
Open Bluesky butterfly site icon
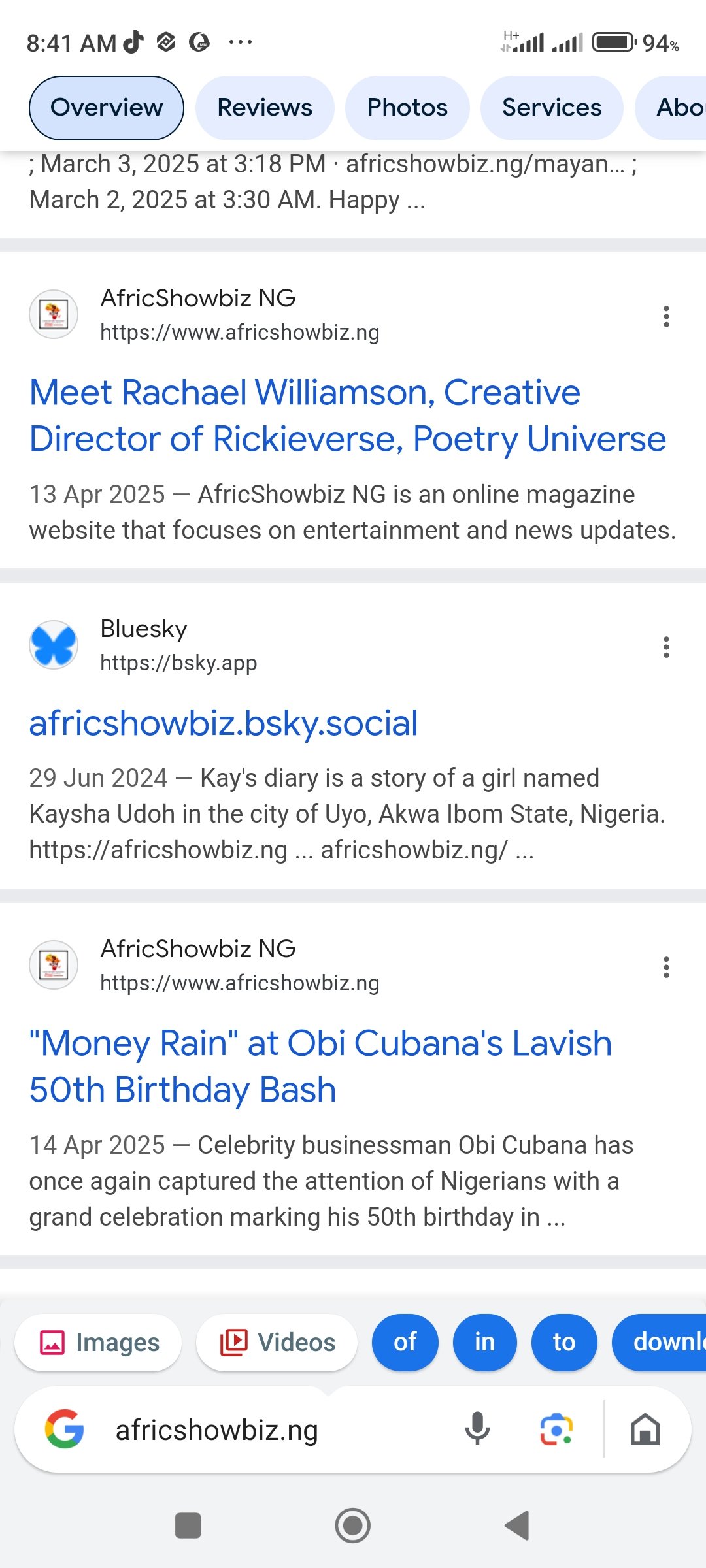(54, 645)
